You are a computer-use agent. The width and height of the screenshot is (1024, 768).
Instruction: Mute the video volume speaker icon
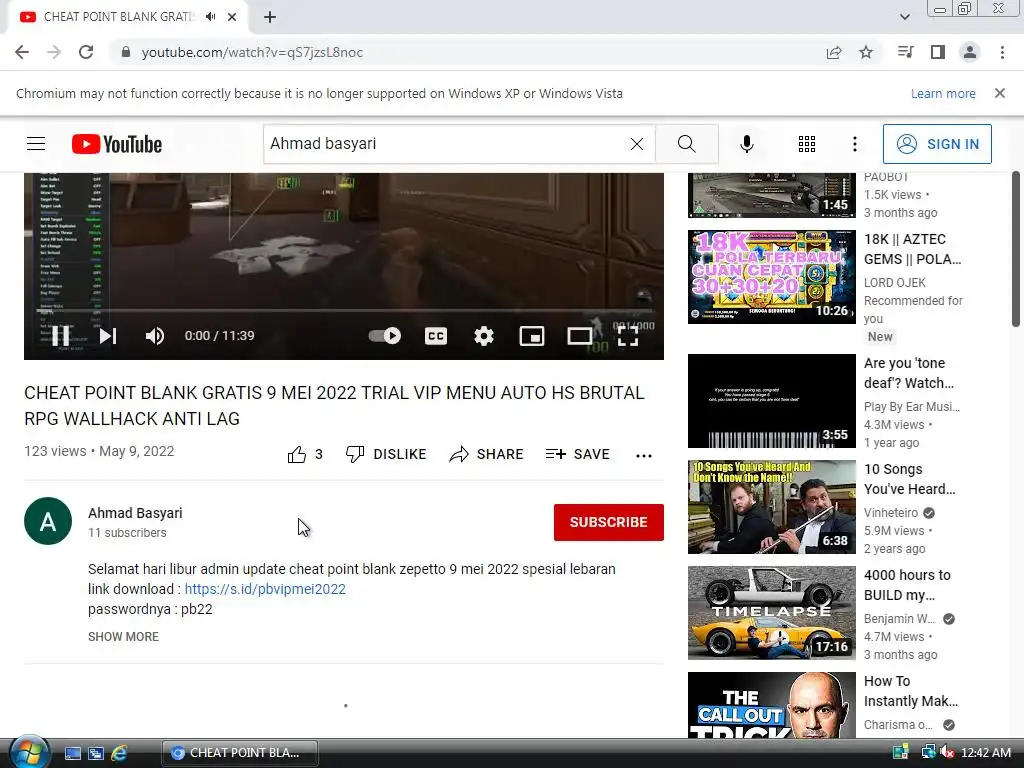tap(155, 336)
